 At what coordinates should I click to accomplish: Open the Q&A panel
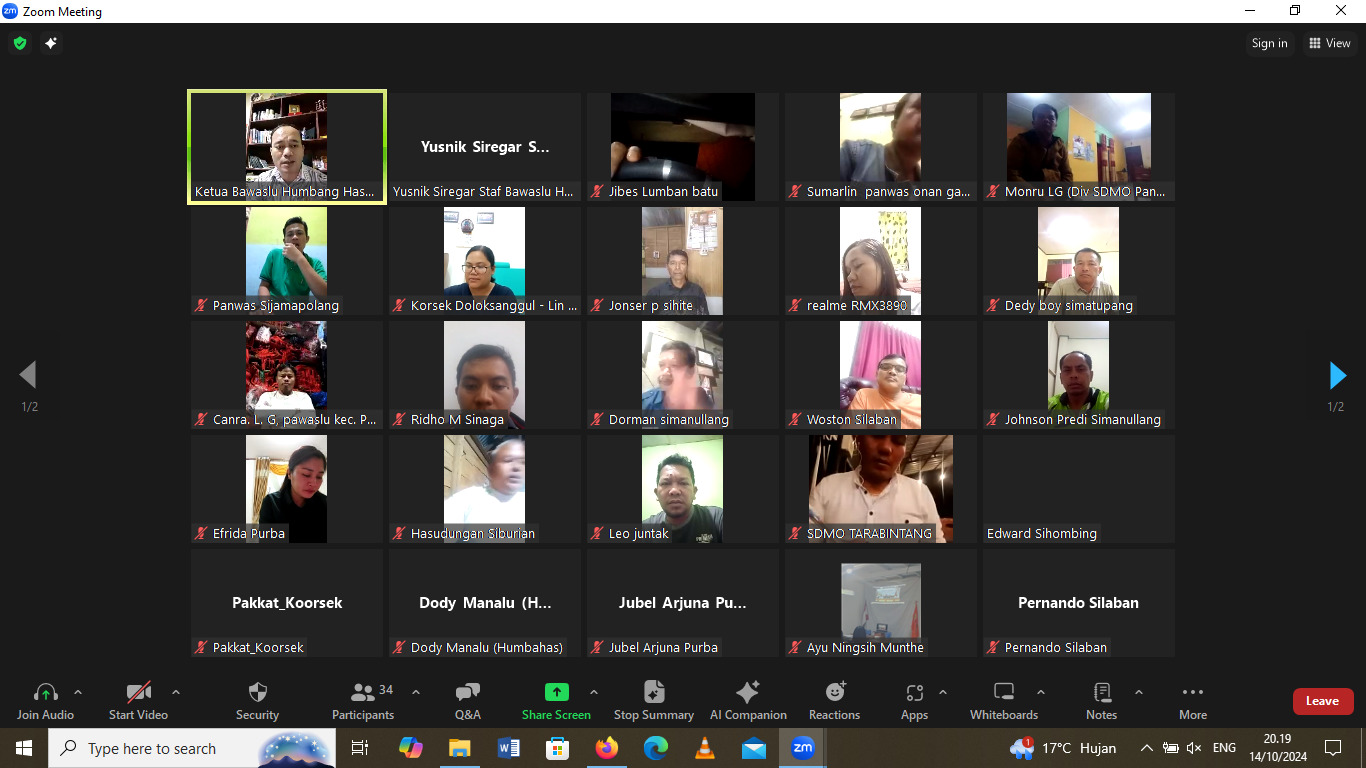(467, 700)
